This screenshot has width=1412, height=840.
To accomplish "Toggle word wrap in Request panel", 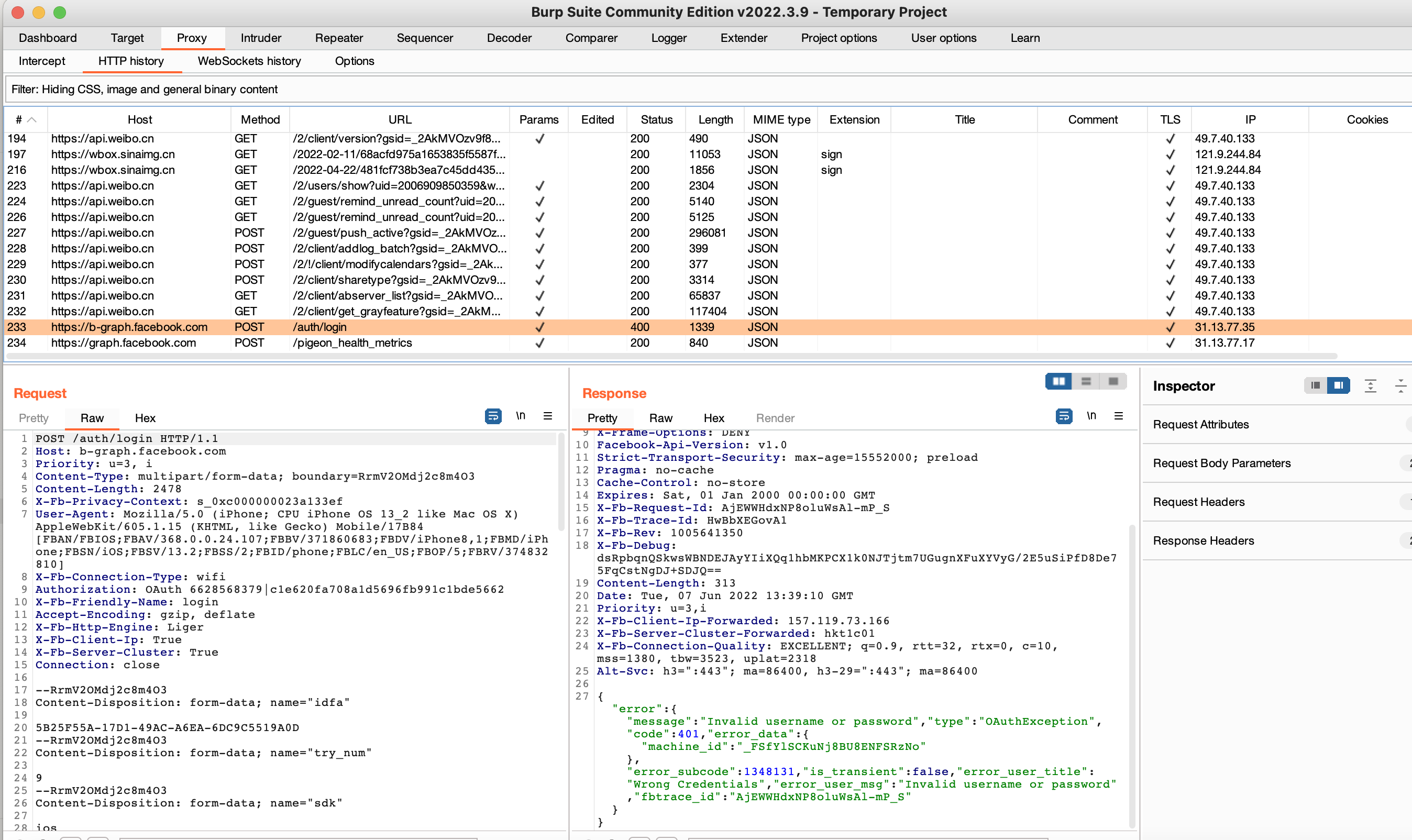I will point(493,416).
